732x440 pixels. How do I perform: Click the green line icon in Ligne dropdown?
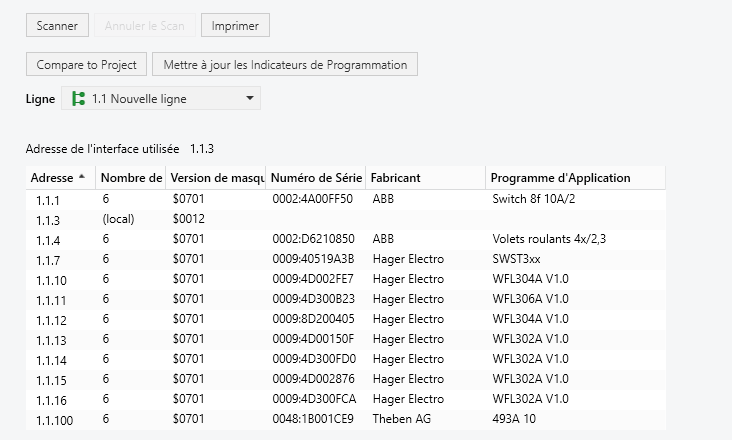[x=78, y=98]
